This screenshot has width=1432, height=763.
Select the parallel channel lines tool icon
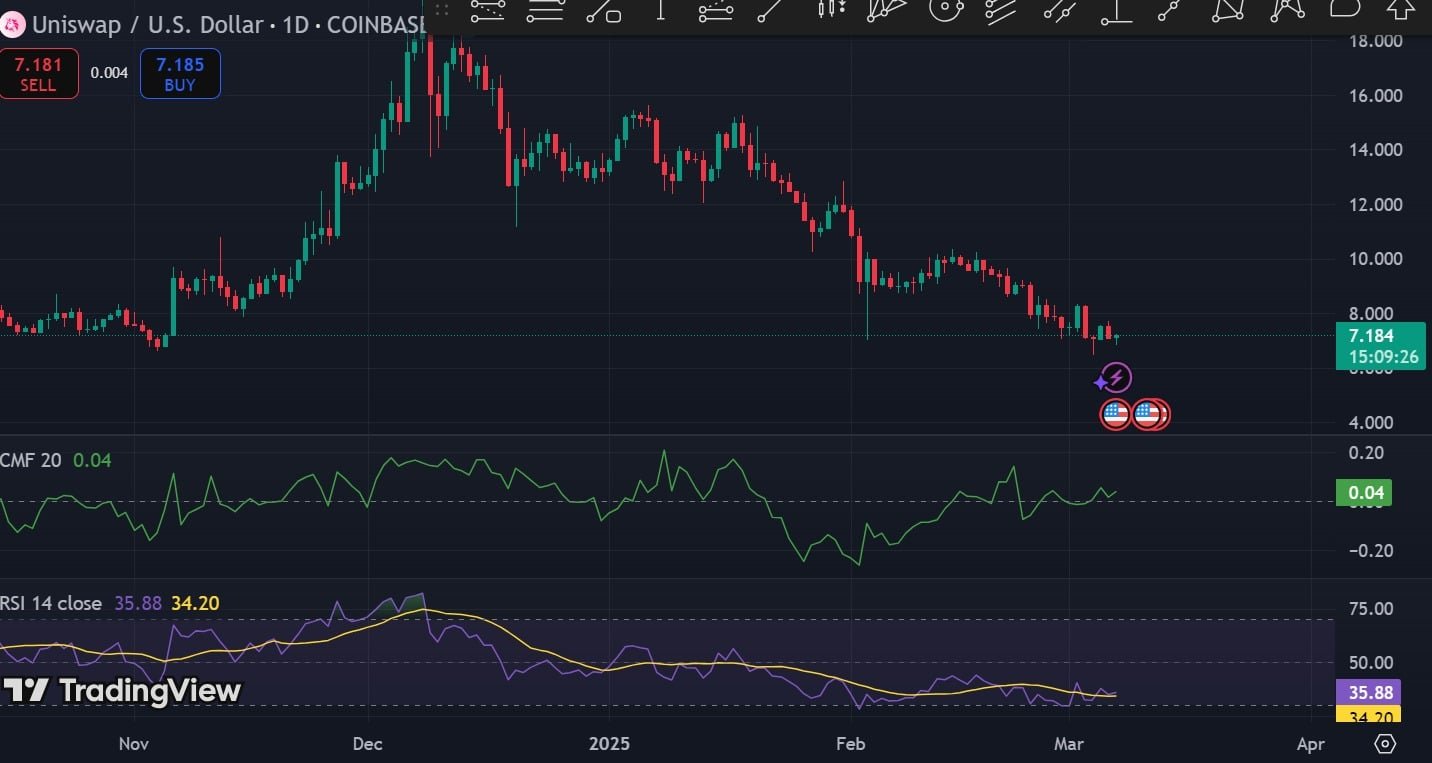coord(1001,10)
